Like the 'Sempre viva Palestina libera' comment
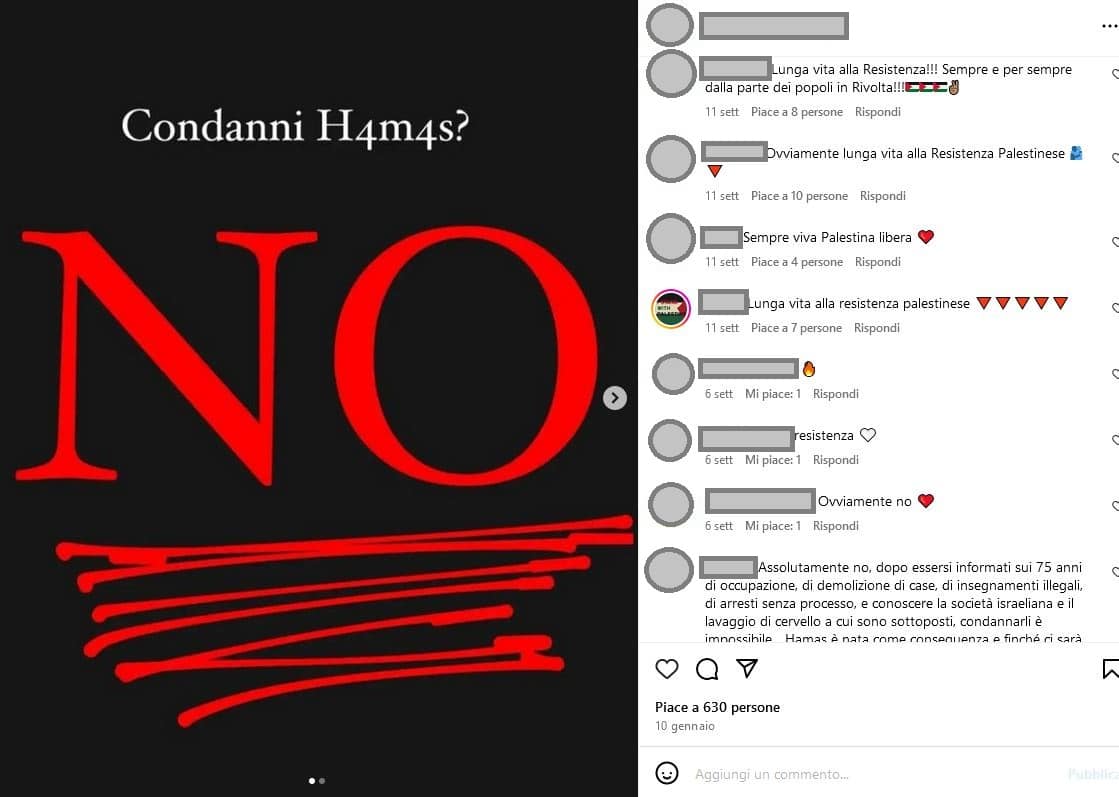Image resolution: width=1119 pixels, height=797 pixels. click(x=1115, y=243)
